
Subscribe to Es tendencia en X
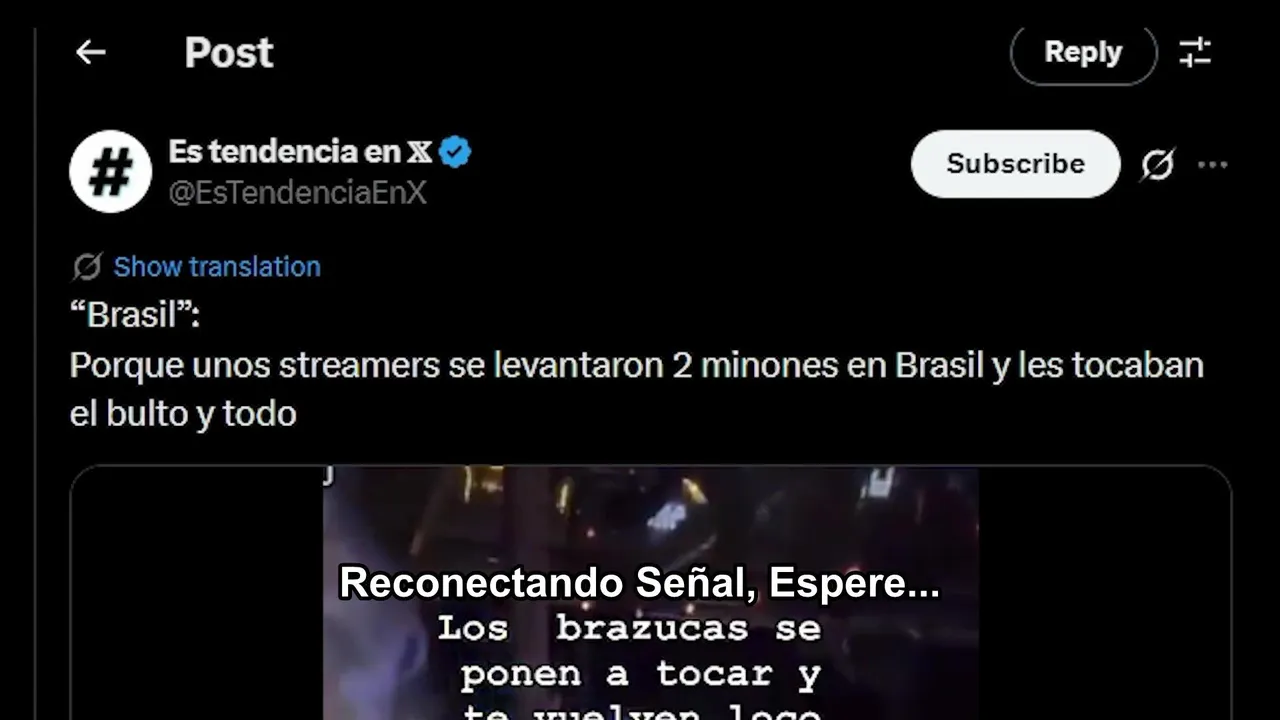click(x=1015, y=164)
